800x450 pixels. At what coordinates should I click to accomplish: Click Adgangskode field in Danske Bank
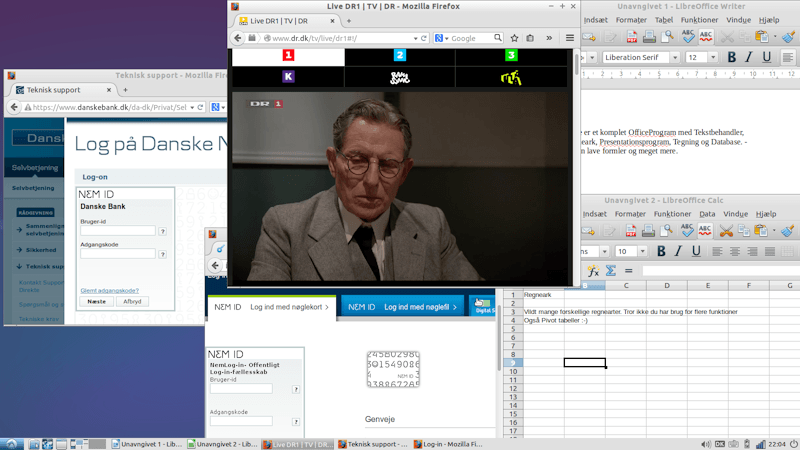pyautogui.click(x=117, y=254)
